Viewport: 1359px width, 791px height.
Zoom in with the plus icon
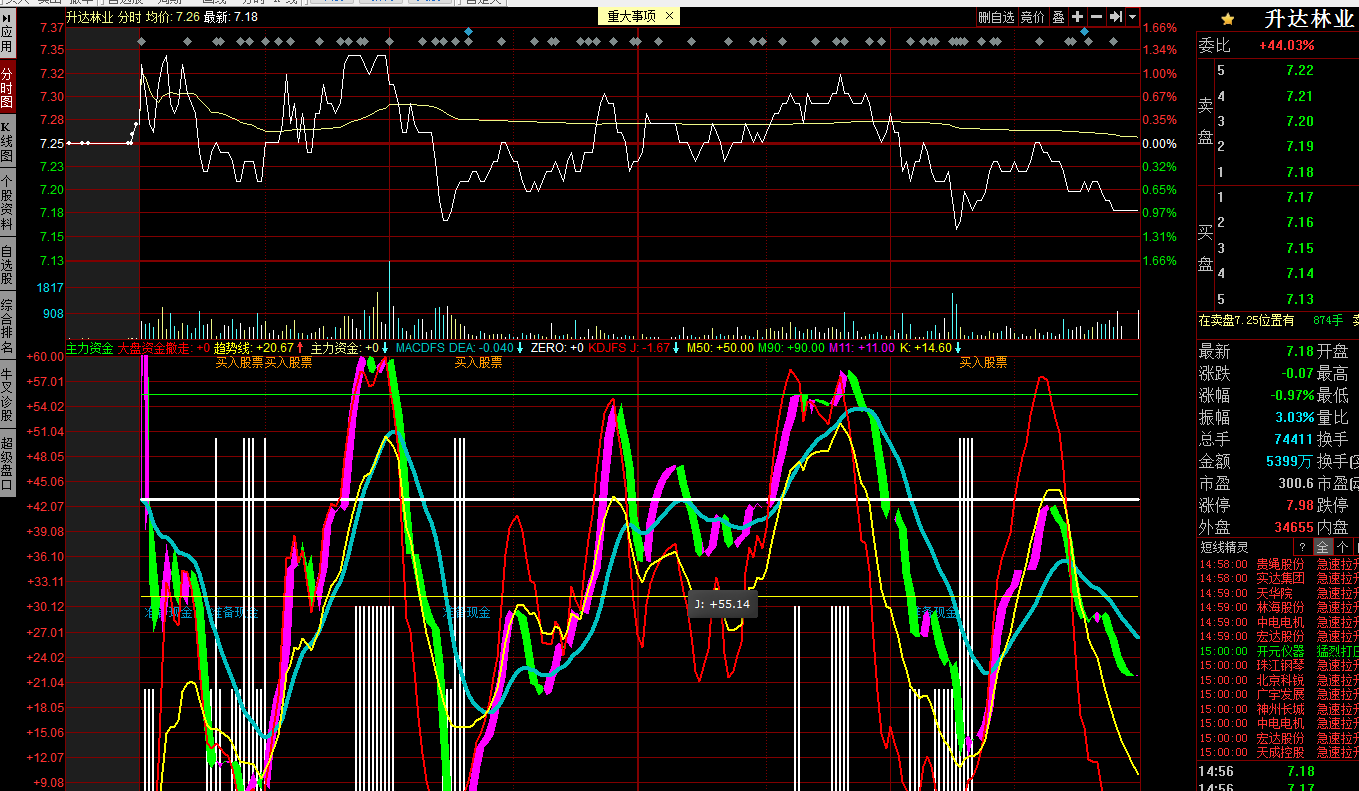click(1078, 17)
